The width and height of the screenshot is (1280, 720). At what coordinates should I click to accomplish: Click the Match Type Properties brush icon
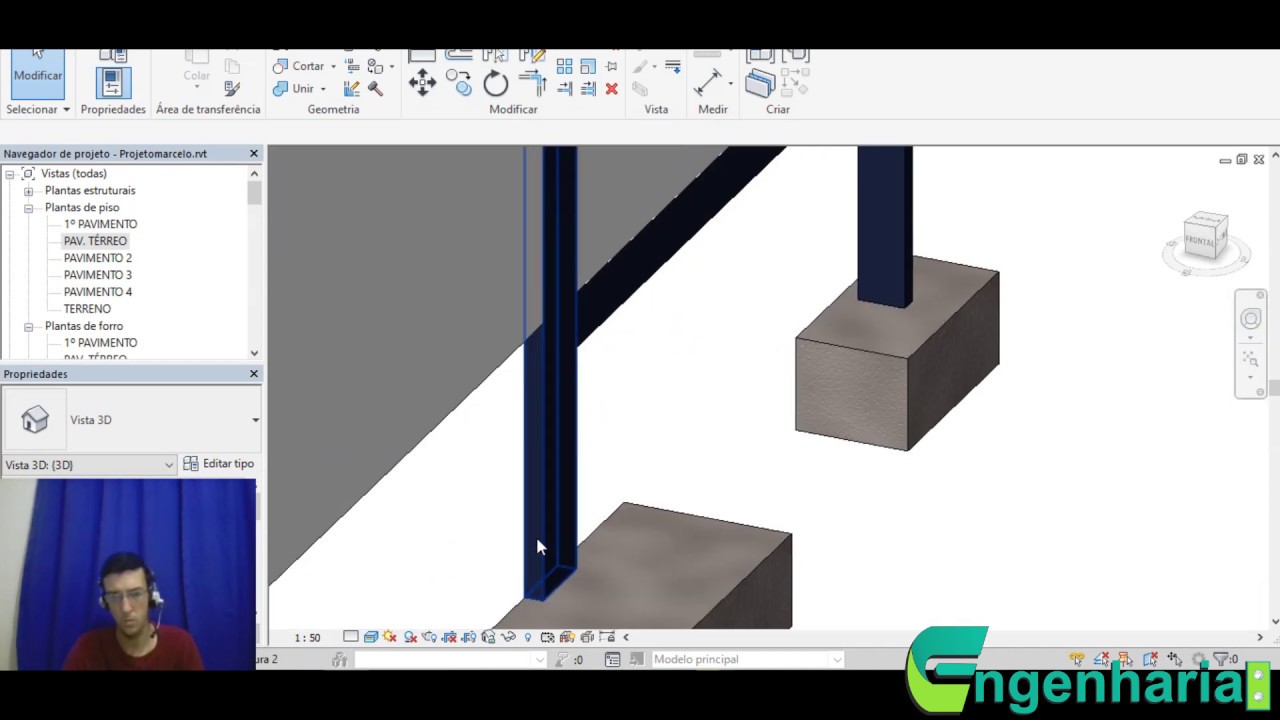point(232,89)
